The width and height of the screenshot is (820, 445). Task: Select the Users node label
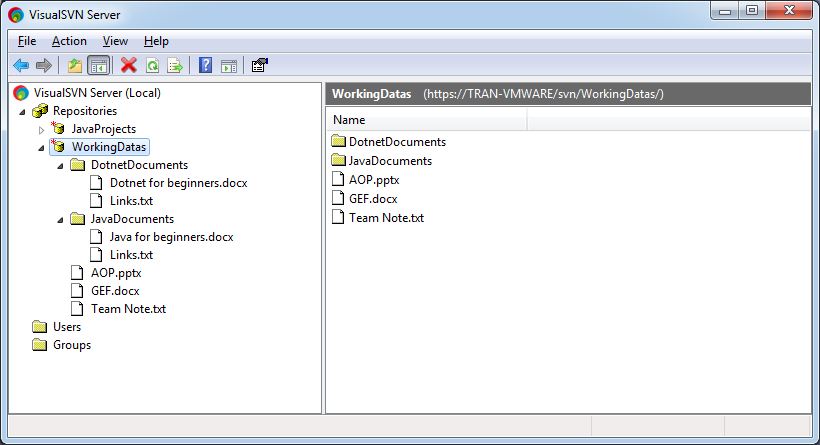point(67,327)
